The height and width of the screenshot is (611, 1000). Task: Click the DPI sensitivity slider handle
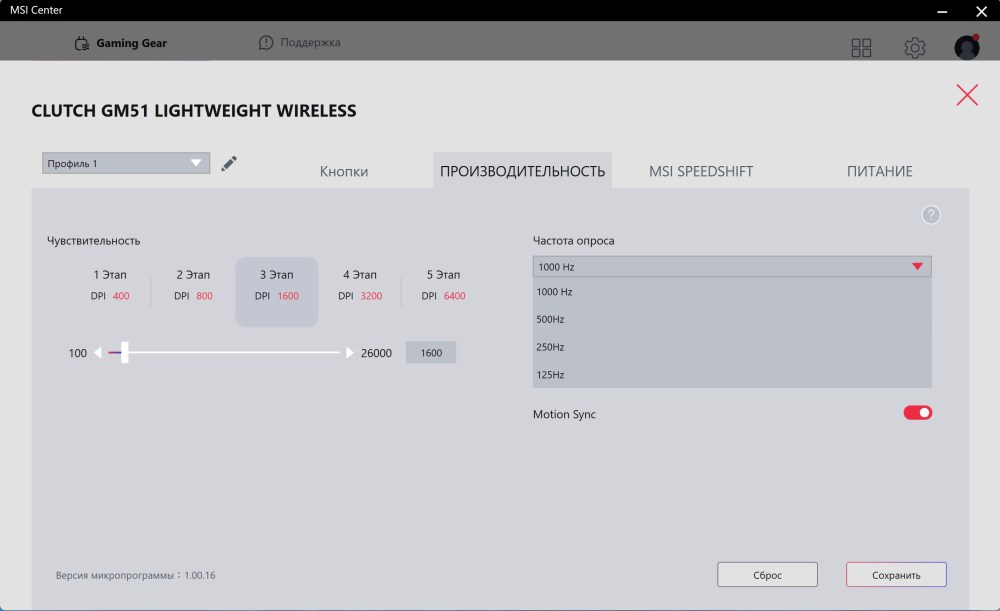click(x=125, y=353)
